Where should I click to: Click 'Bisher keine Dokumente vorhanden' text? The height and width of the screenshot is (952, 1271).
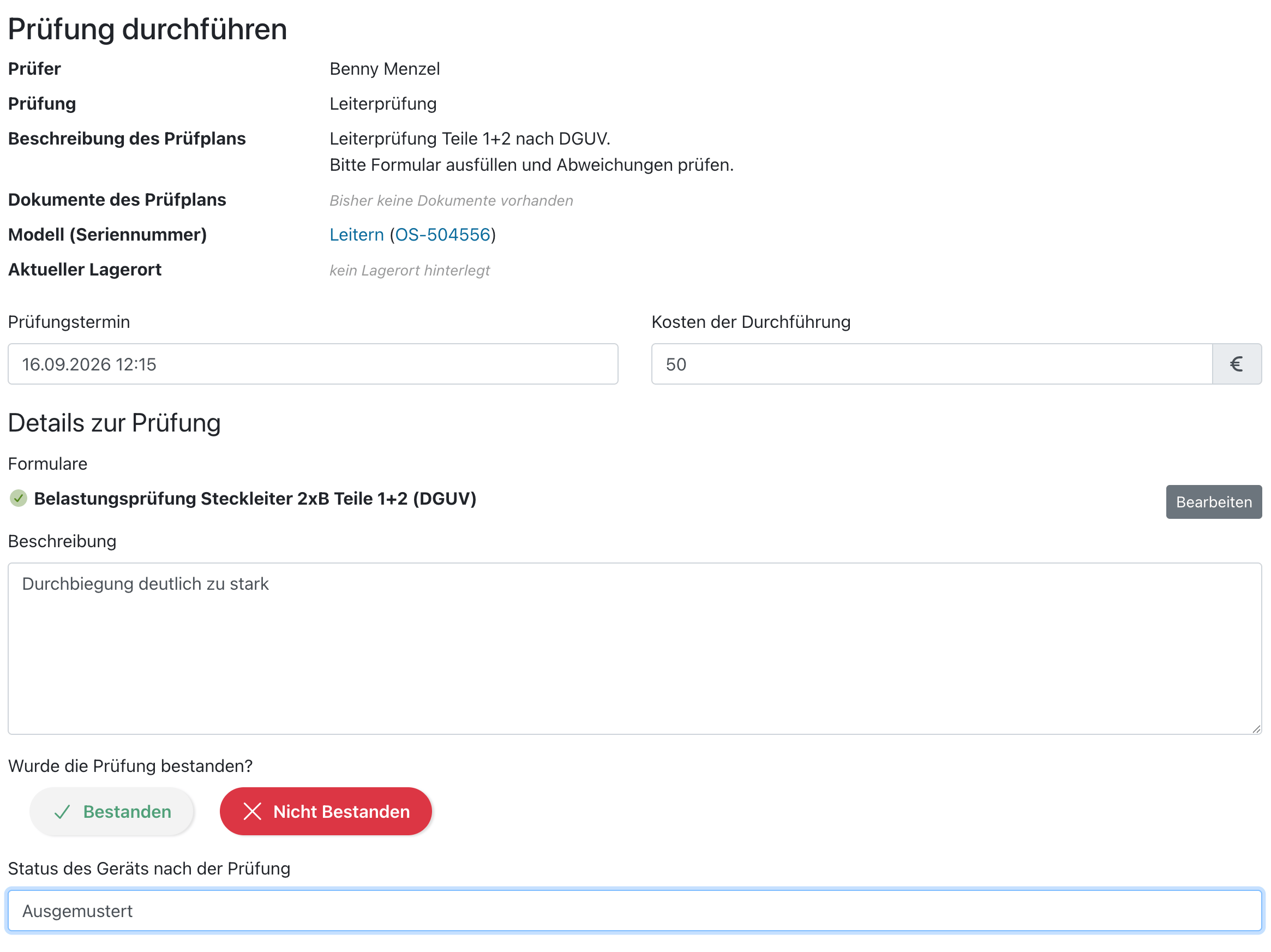(451, 201)
